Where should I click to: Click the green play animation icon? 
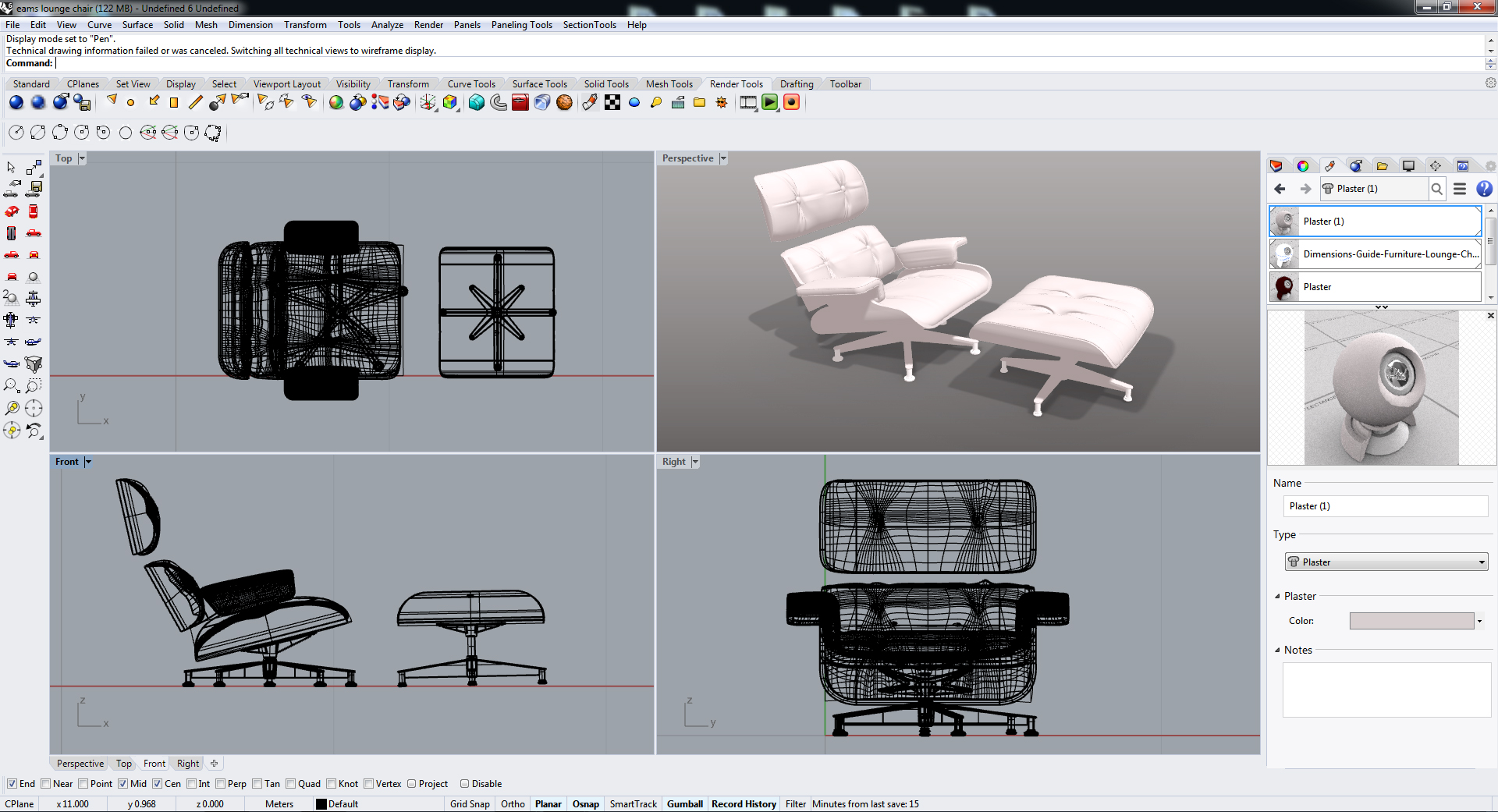click(x=770, y=102)
